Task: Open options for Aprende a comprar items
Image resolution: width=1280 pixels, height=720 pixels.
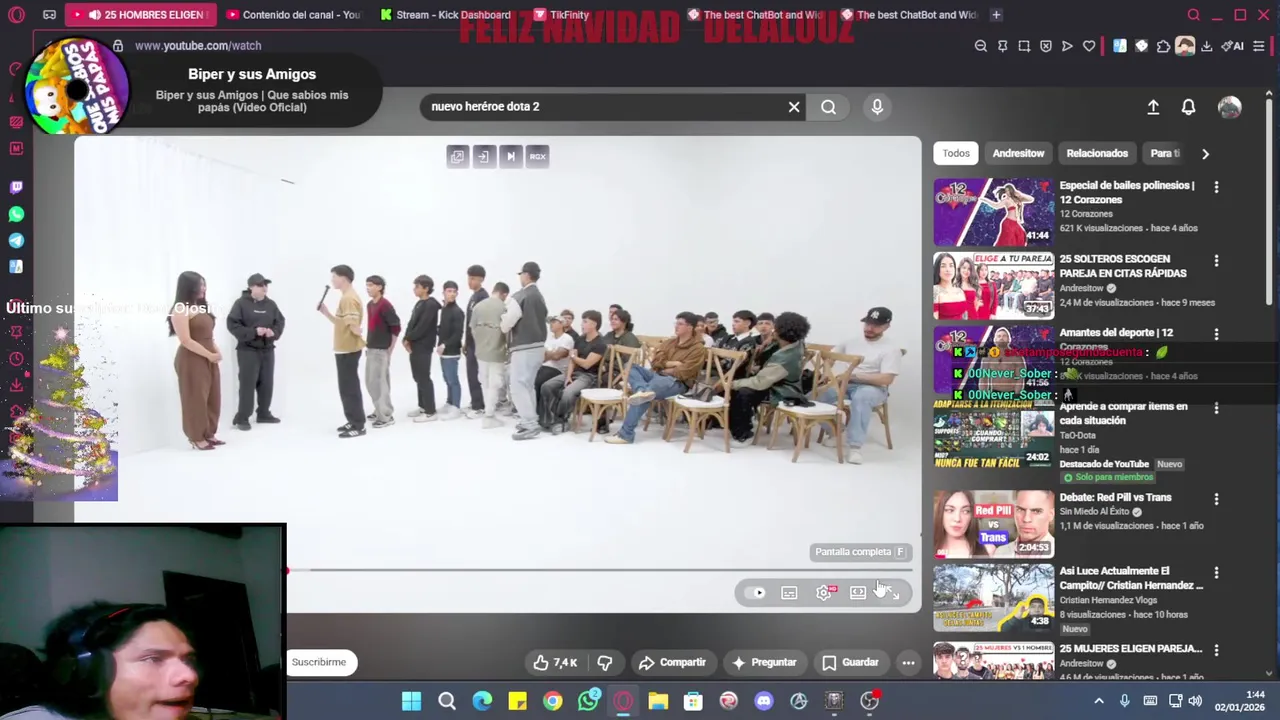Action: (1216, 408)
